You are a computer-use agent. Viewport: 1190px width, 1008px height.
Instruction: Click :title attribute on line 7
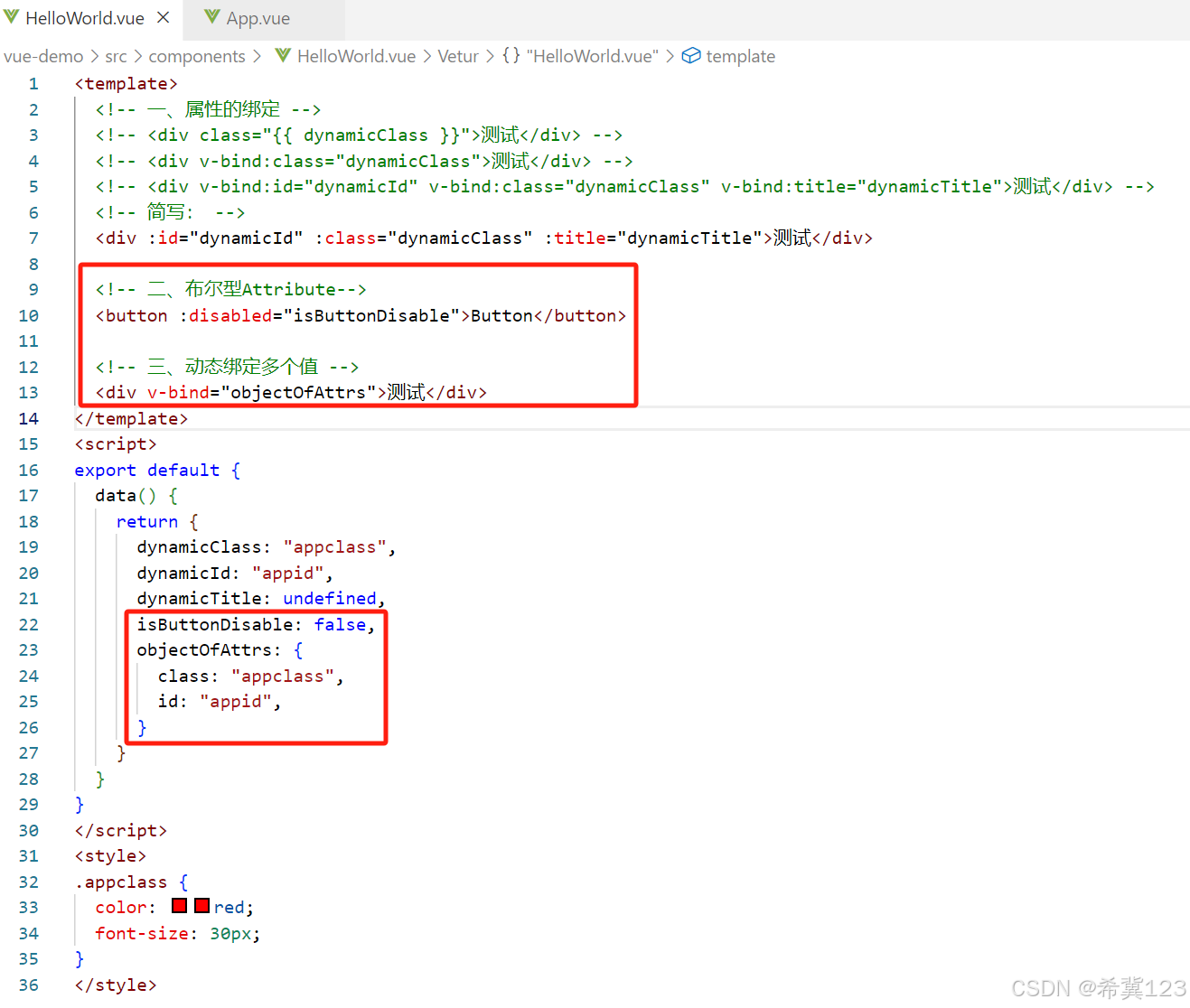click(576, 238)
